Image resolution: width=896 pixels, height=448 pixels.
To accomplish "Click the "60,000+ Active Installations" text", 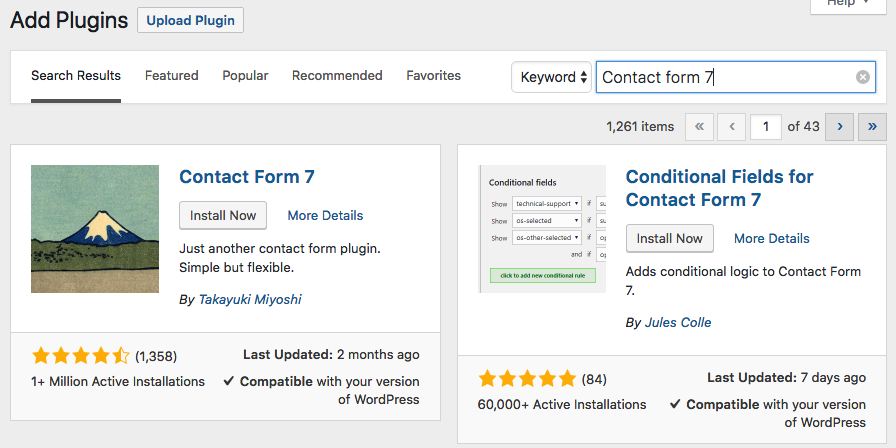I will point(562,405).
